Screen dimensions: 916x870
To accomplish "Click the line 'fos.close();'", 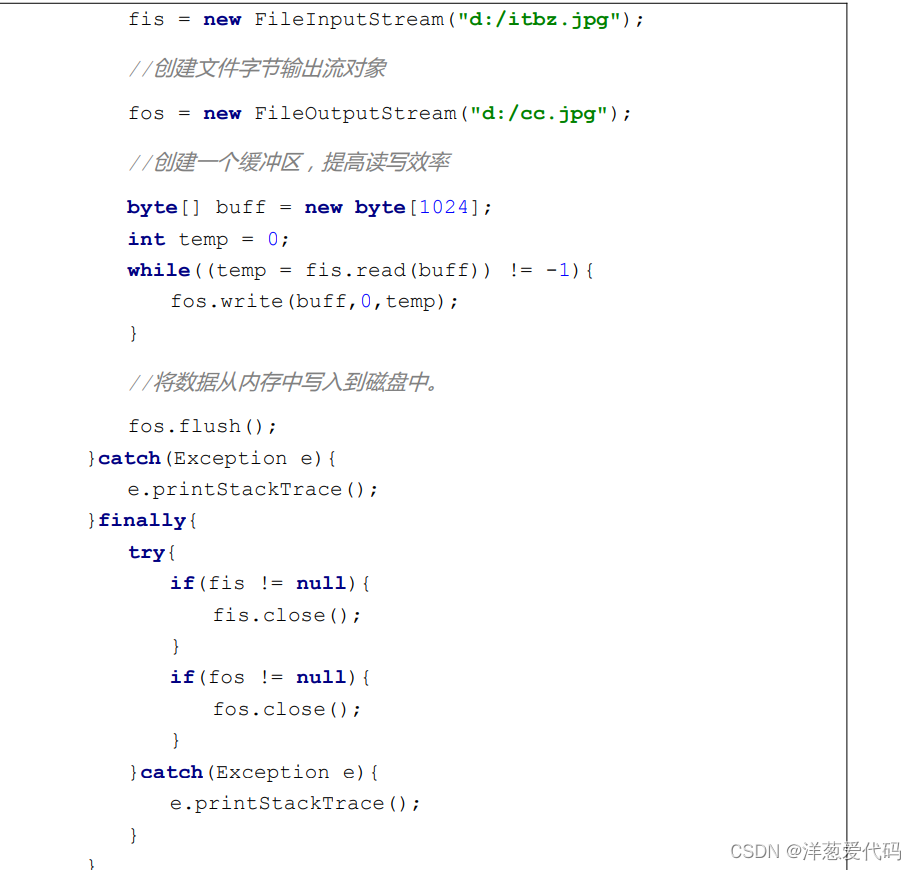I will tap(287, 709).
